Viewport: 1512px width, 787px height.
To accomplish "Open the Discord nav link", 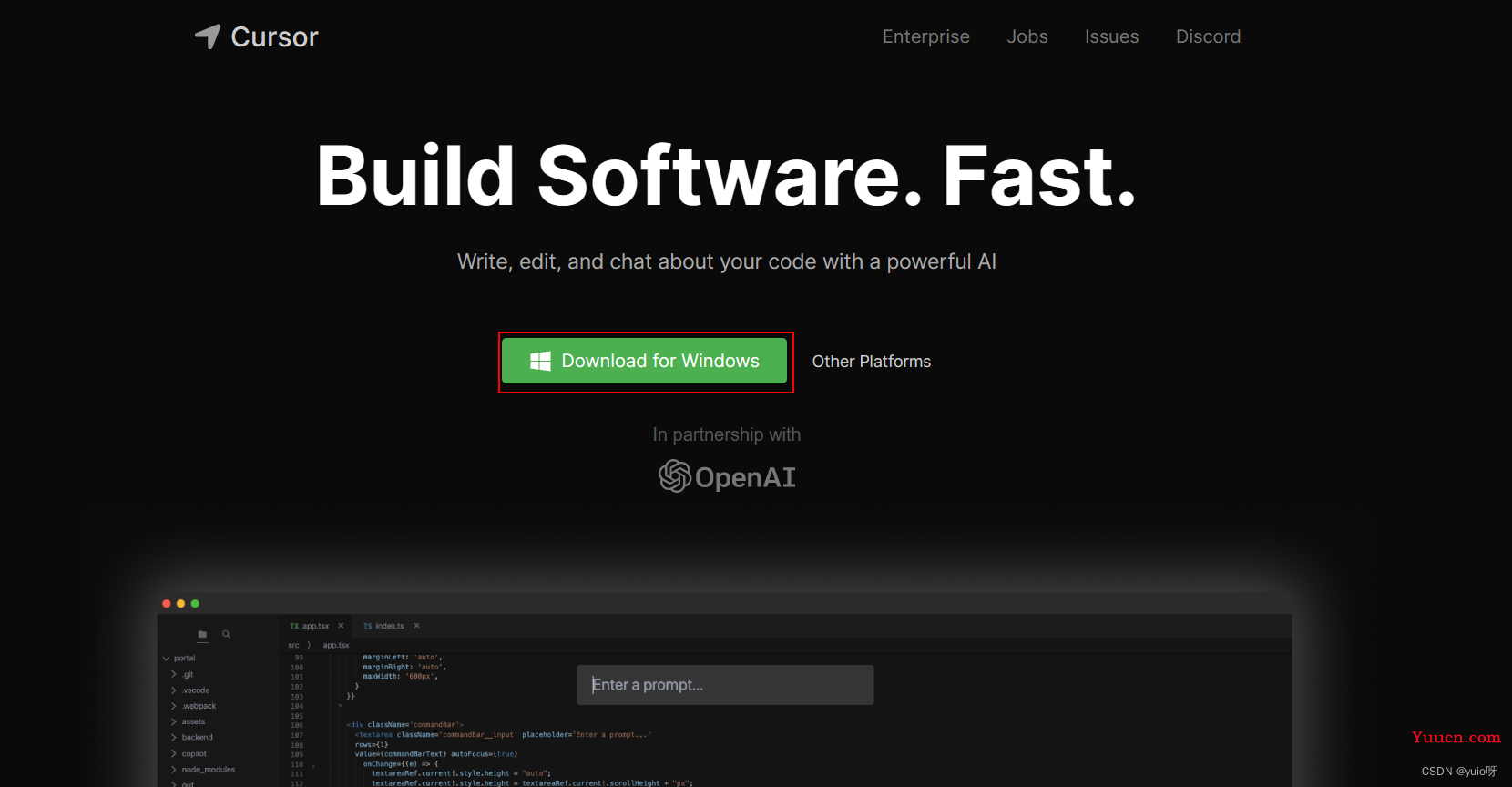I will [x=1209, y=36].
